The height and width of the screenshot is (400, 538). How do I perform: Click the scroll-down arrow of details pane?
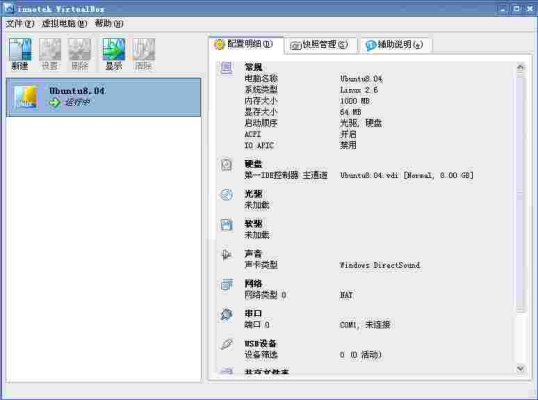click(x=520, y=369)
